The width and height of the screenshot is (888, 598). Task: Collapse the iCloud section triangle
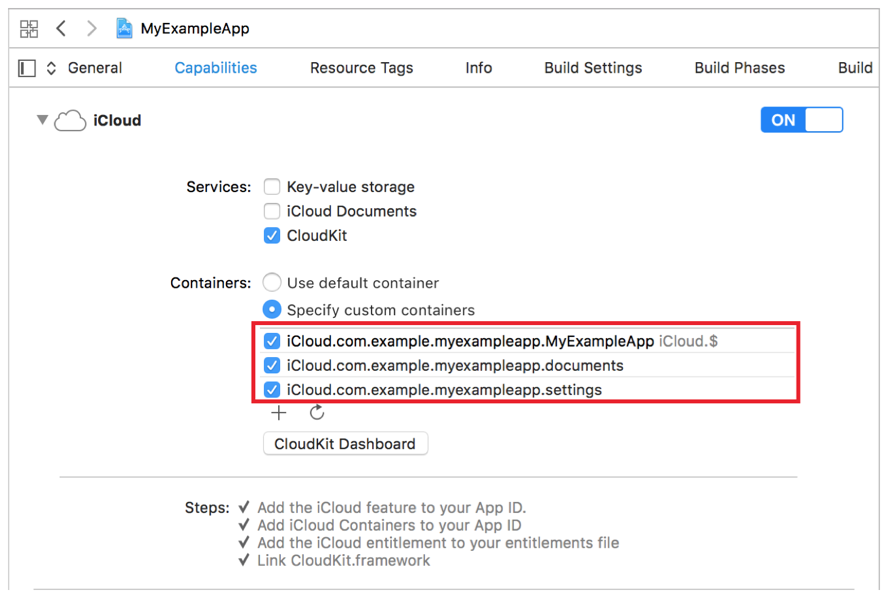pyautogui.click(x=42, y=121)
